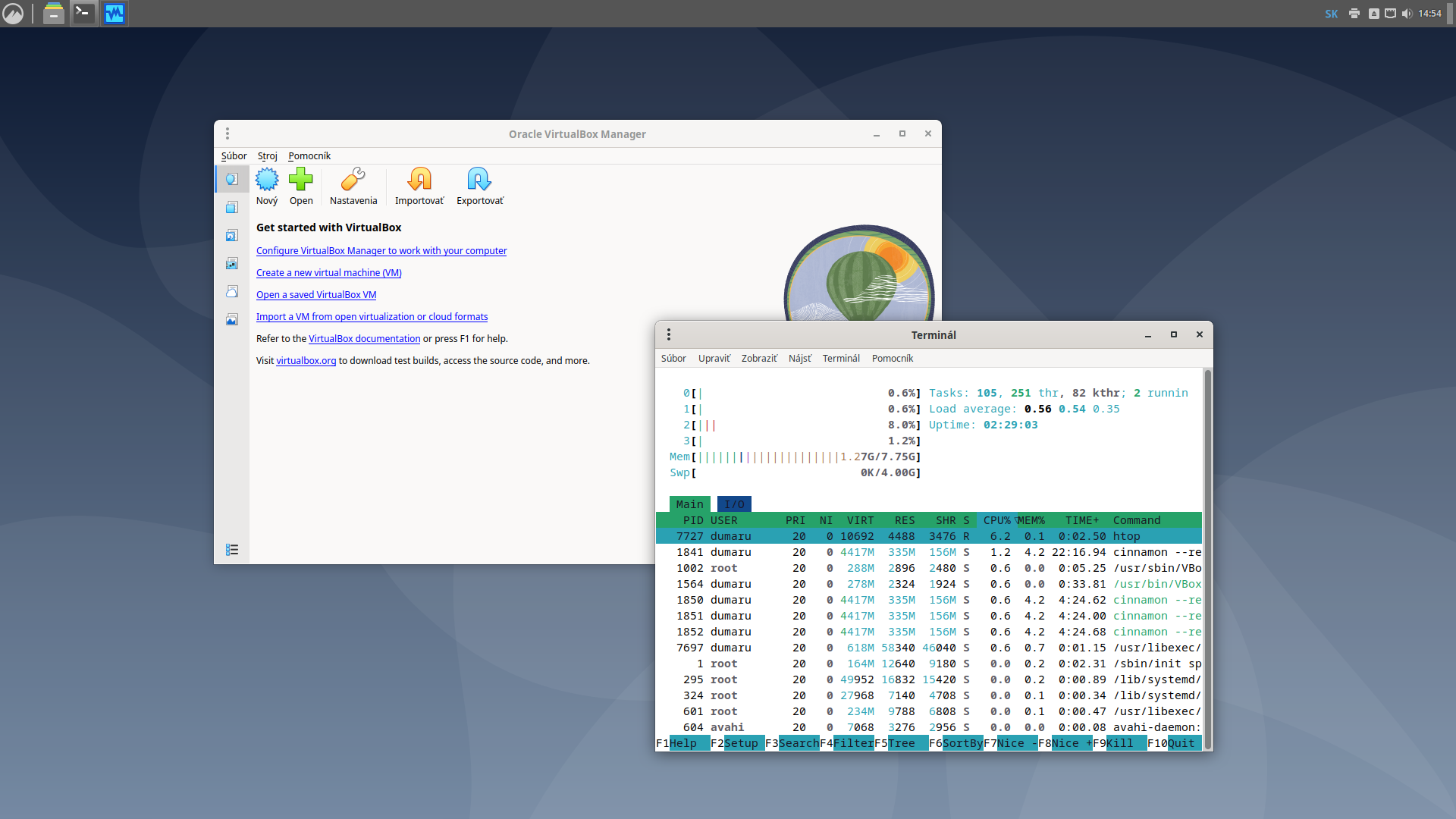The height and width of the screenshot is (819, 1456).
Task: Open Nájsť menu in Terminál
Action: 800,358
